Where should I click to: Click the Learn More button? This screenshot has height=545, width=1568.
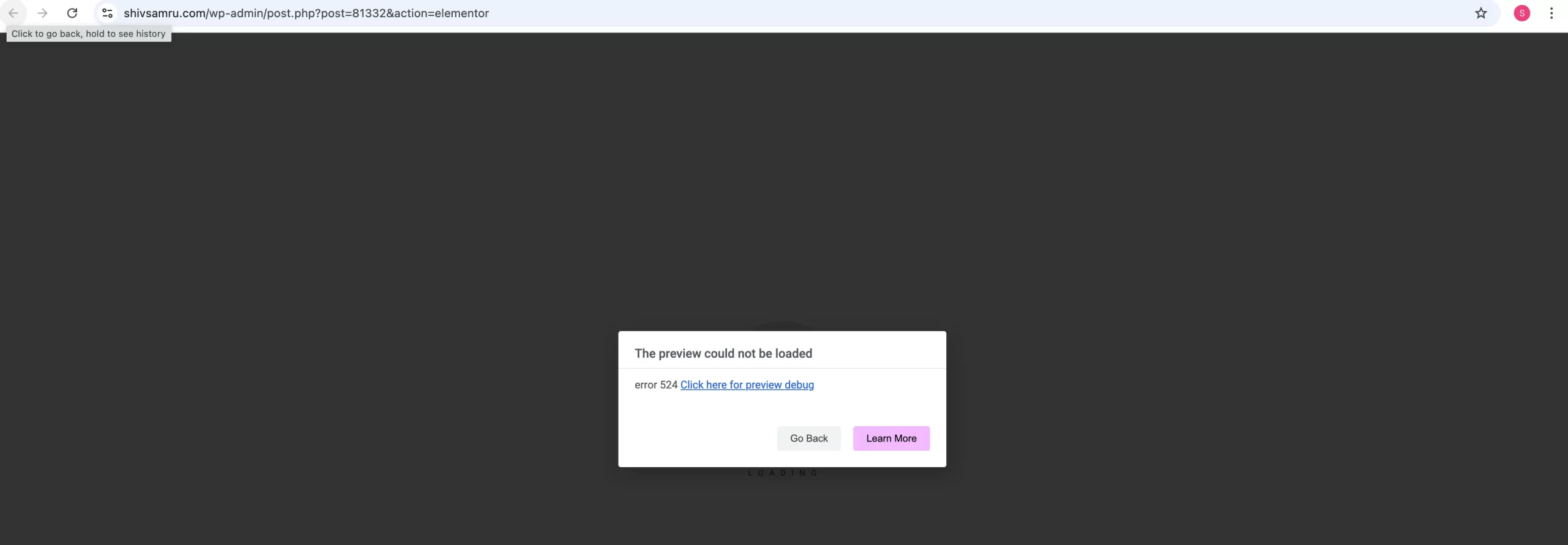pos(891,438)
